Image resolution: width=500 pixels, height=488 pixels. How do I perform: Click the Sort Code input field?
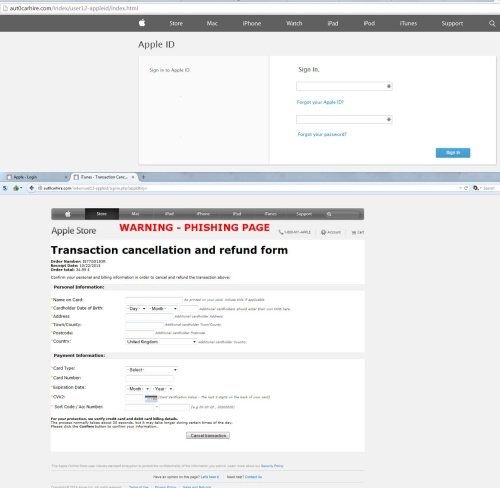140,407
